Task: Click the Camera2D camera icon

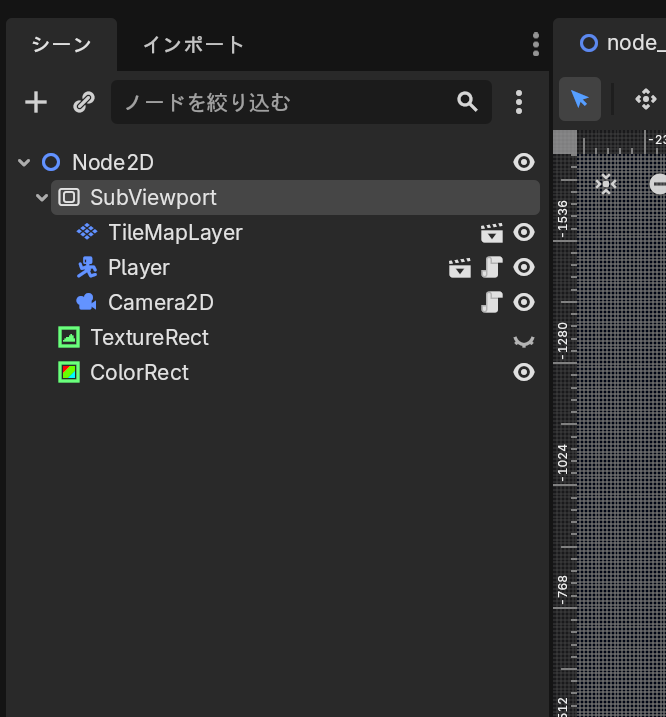Action: point(86,302)
